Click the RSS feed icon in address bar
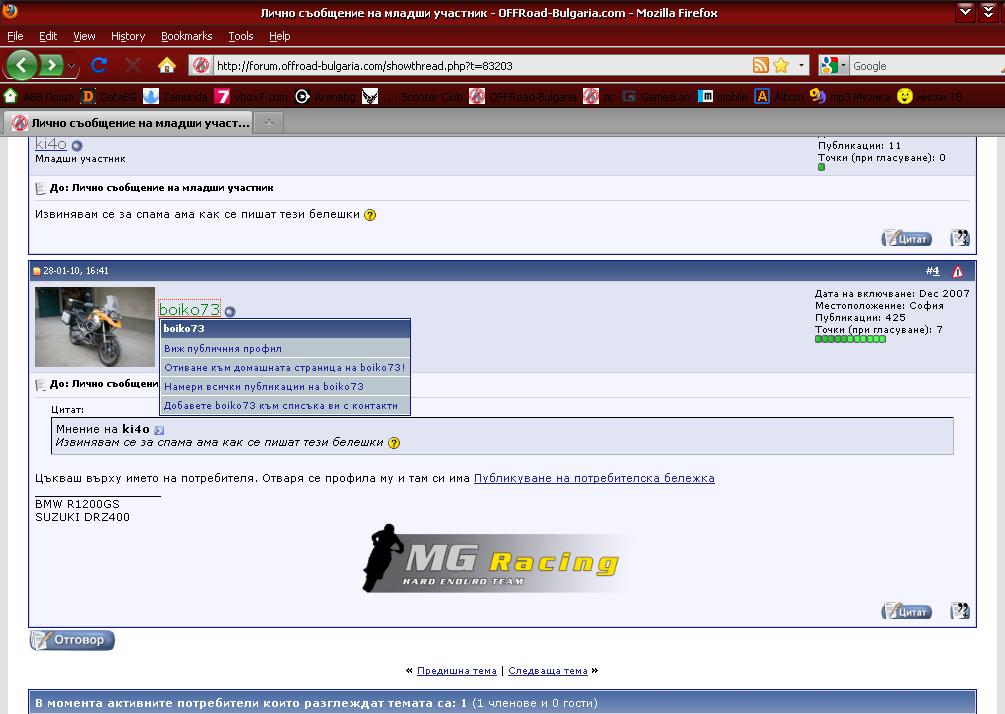 (761, 65)
